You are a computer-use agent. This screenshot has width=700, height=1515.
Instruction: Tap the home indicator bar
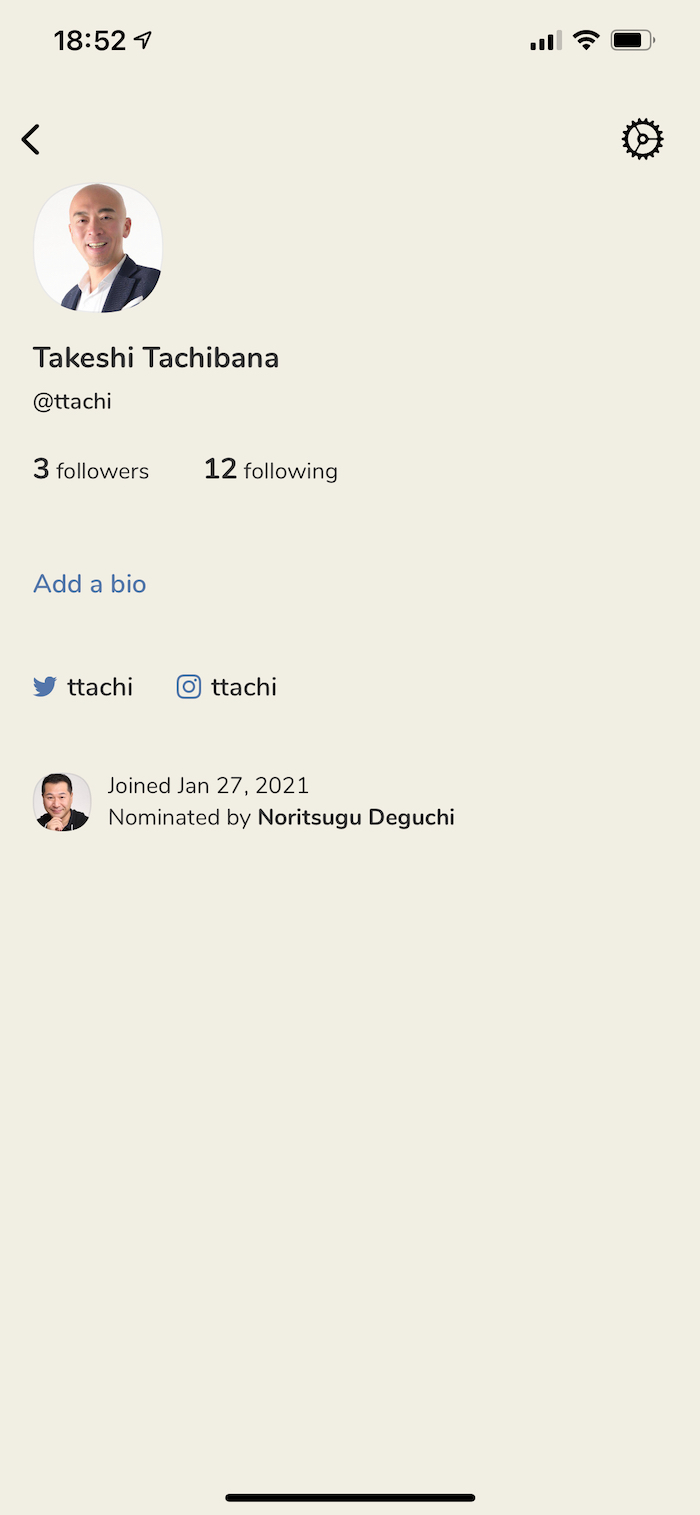pos(350,1497)
